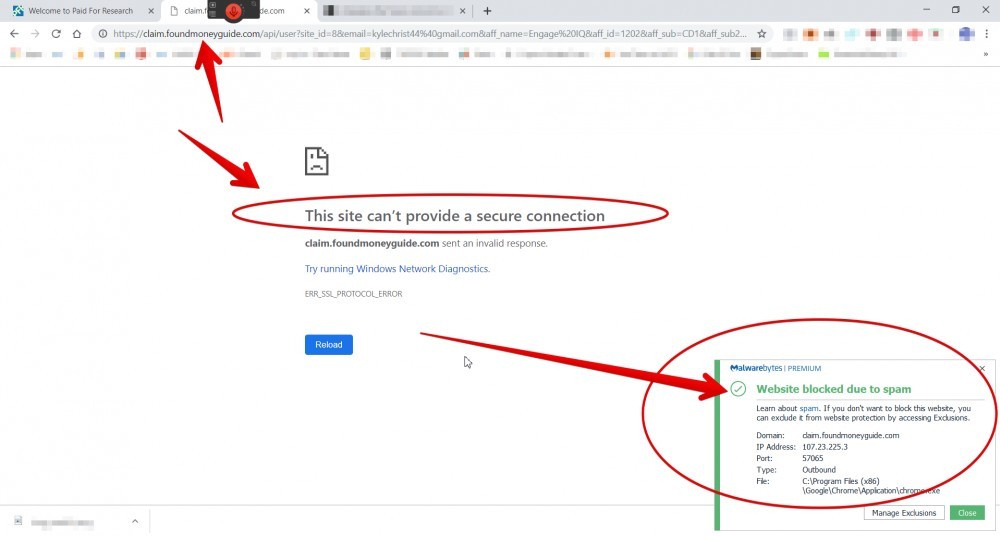1000x536 pixels.
Task: Reload the page with toolbar refresh icon
Action: pos(56,34)
